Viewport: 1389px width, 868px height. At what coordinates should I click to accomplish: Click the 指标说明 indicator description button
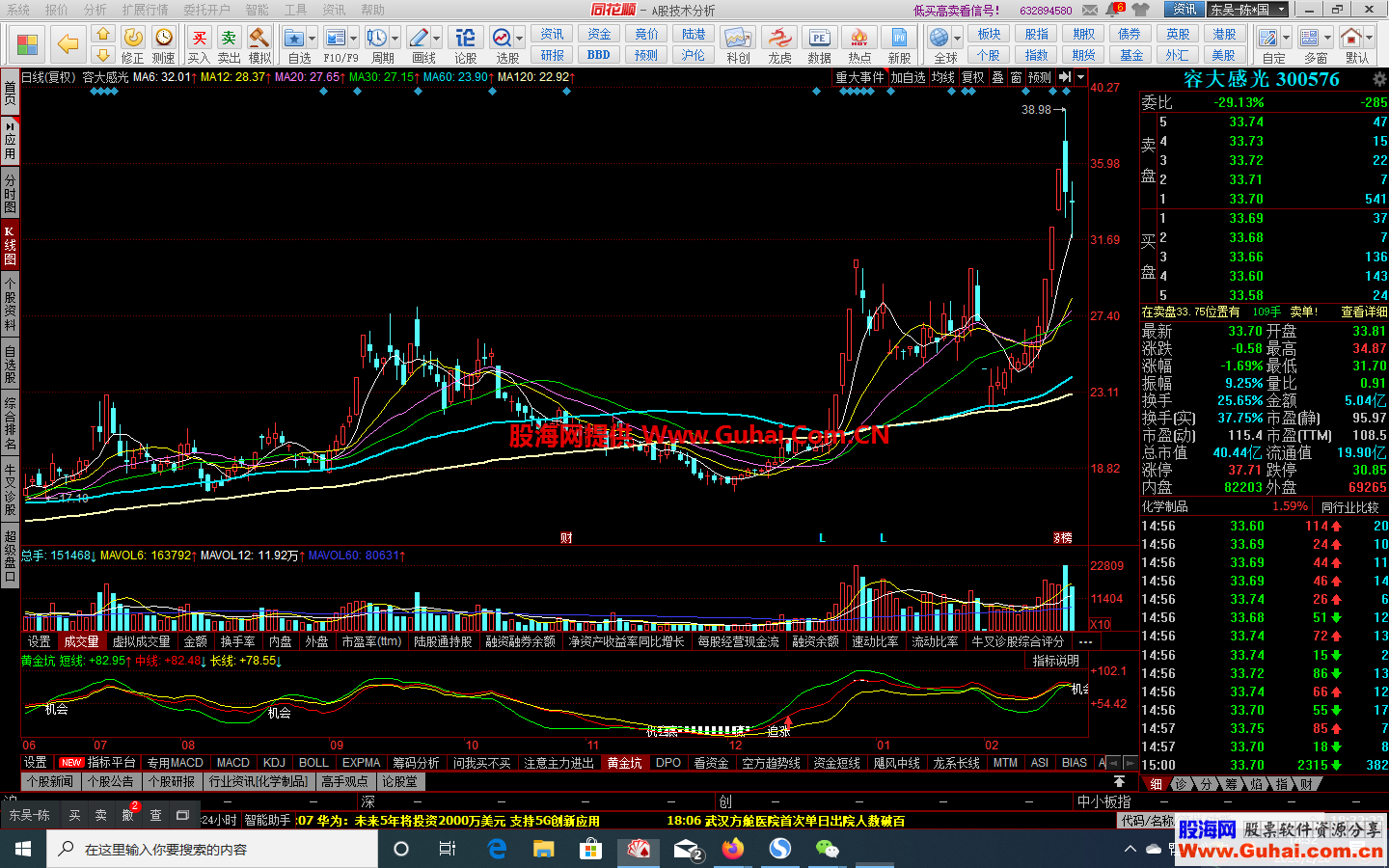1056,661
